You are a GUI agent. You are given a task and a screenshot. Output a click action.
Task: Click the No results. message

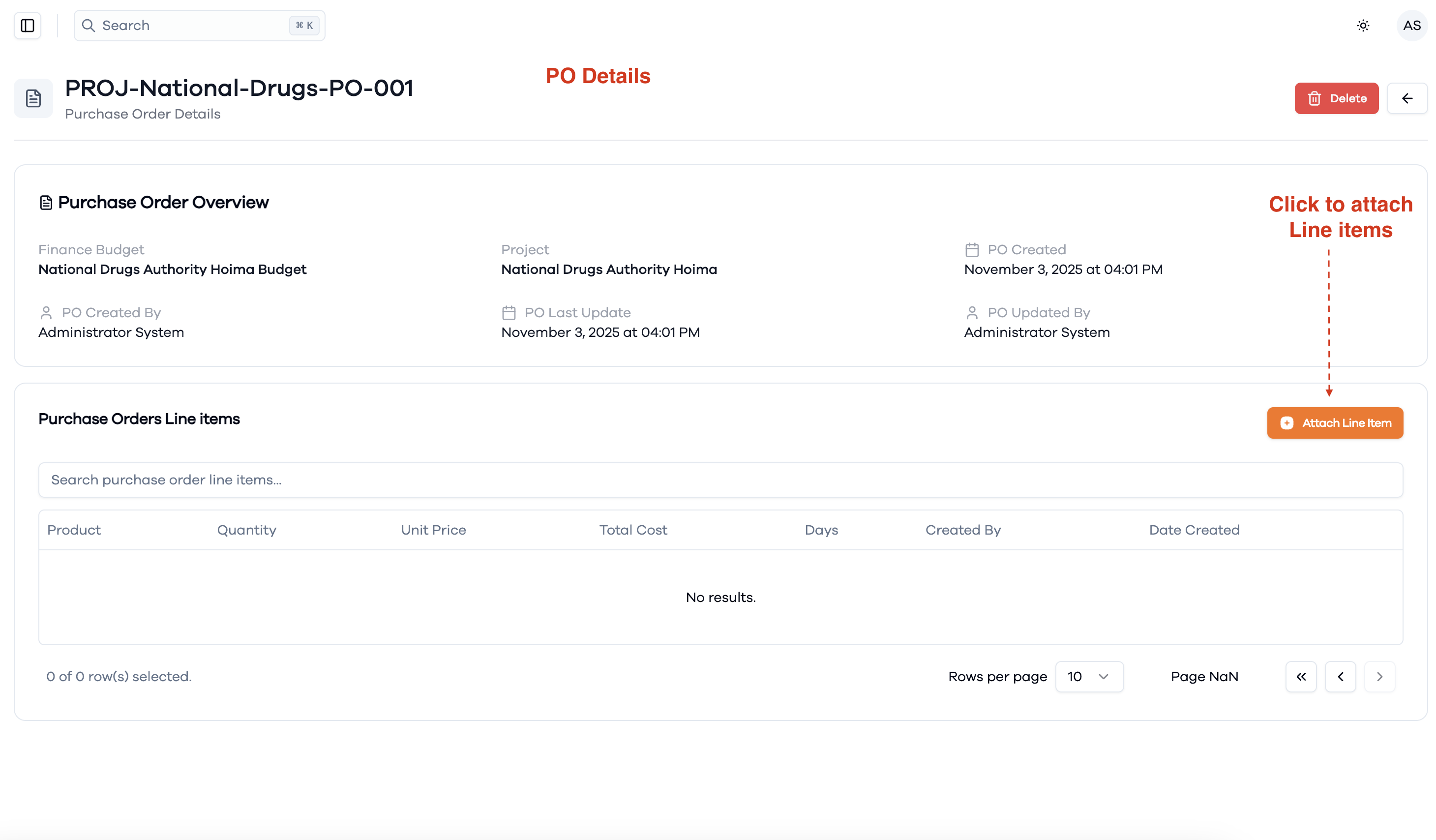(721, 597)
